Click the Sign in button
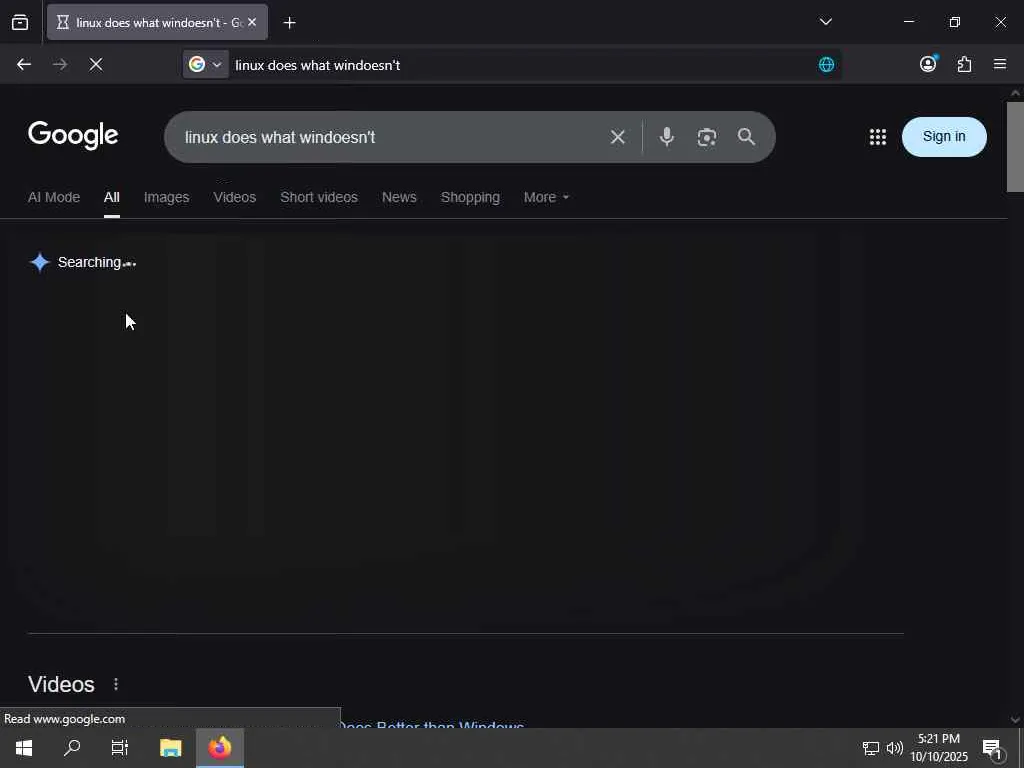This screenshot has height=768, width=1024. point(944,136)
